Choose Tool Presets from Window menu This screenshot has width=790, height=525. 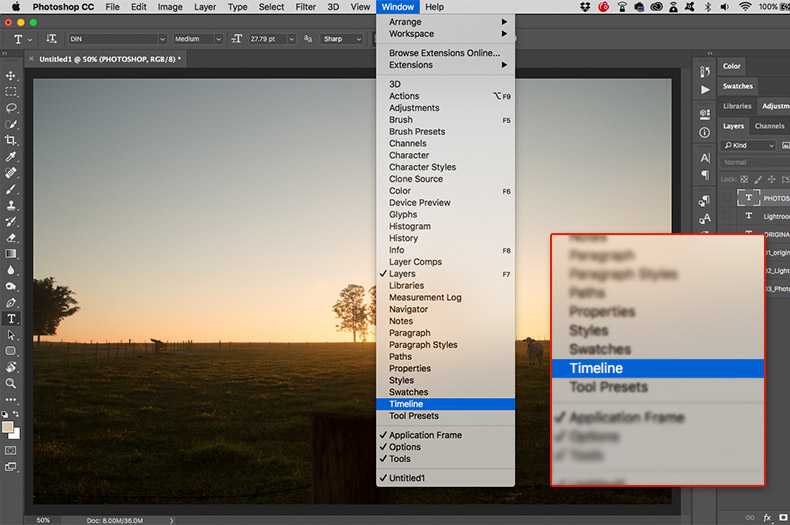click(x=445, y=416)
